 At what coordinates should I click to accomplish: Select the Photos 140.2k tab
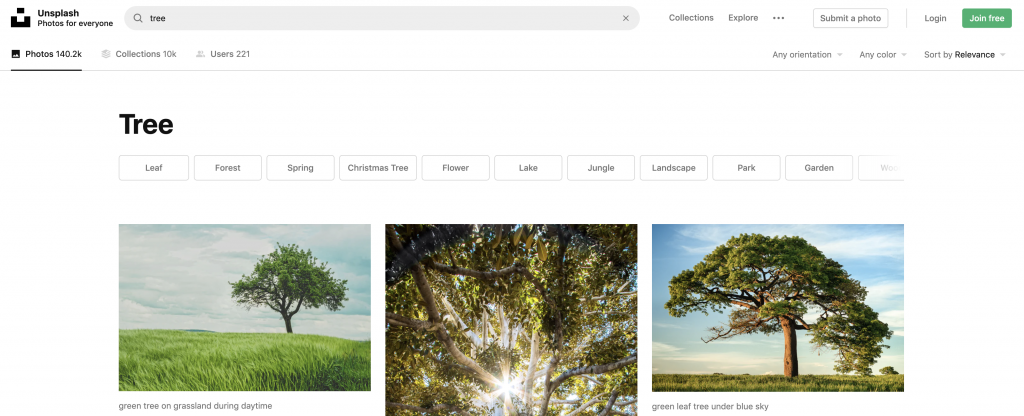click(x=46, y=54)
